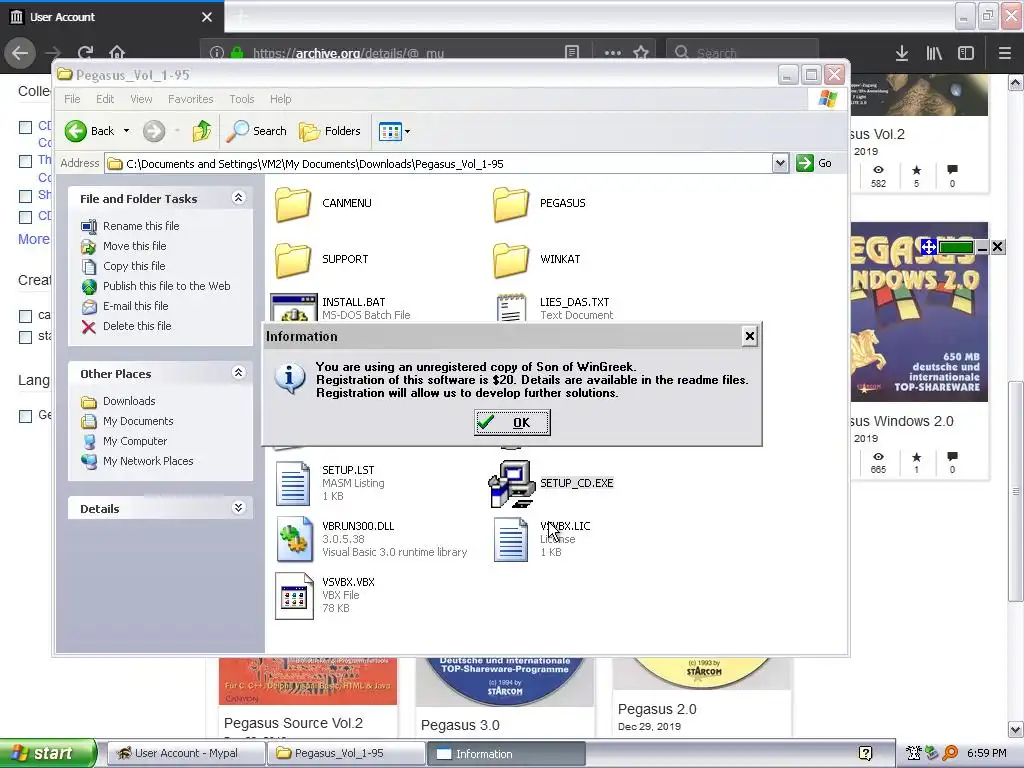The height and width of the screenshot is (768, 1024).
Task: Open the Favorites menu
Action: pos(191,99)
